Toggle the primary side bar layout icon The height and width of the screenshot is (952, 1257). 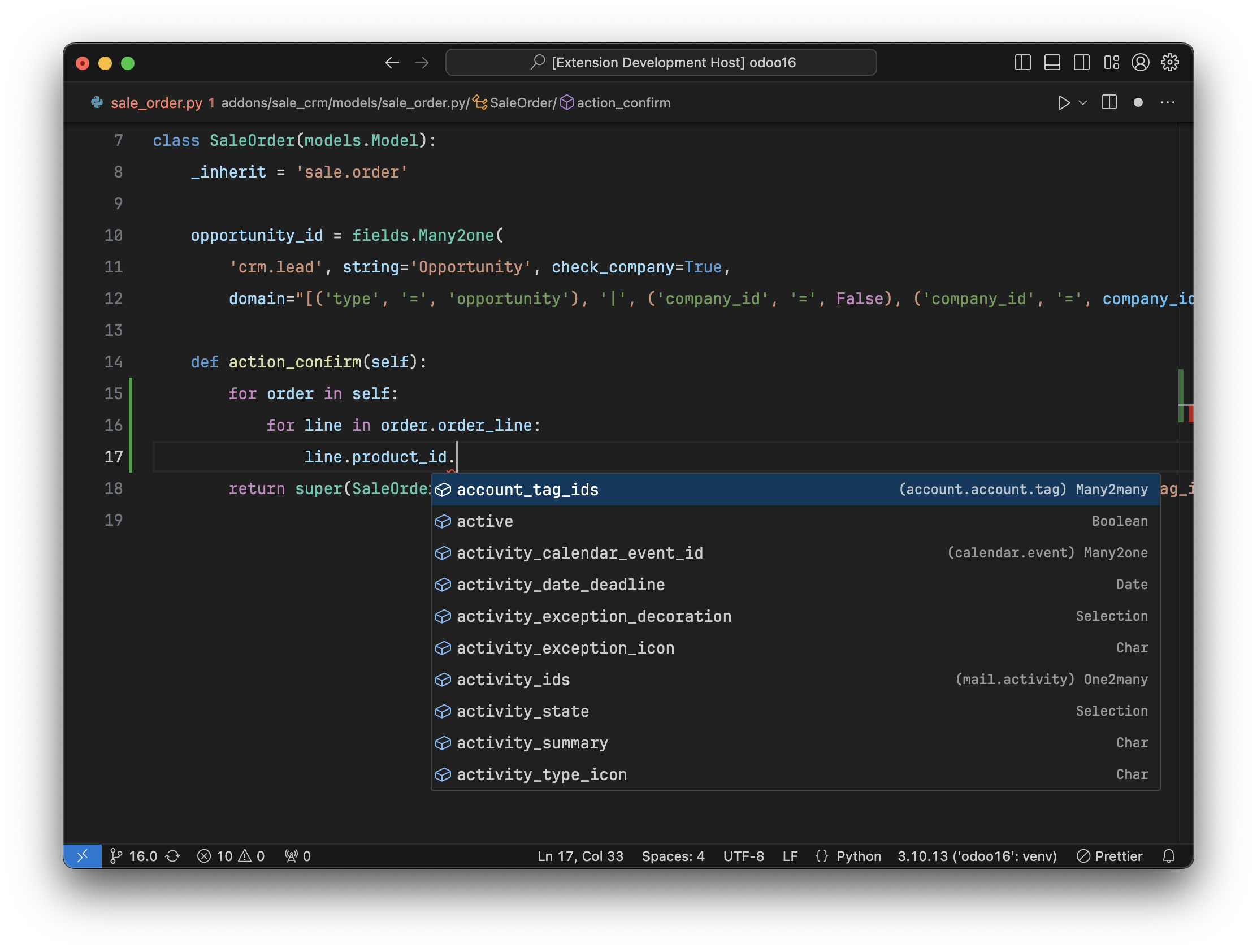coord(1022,63)
